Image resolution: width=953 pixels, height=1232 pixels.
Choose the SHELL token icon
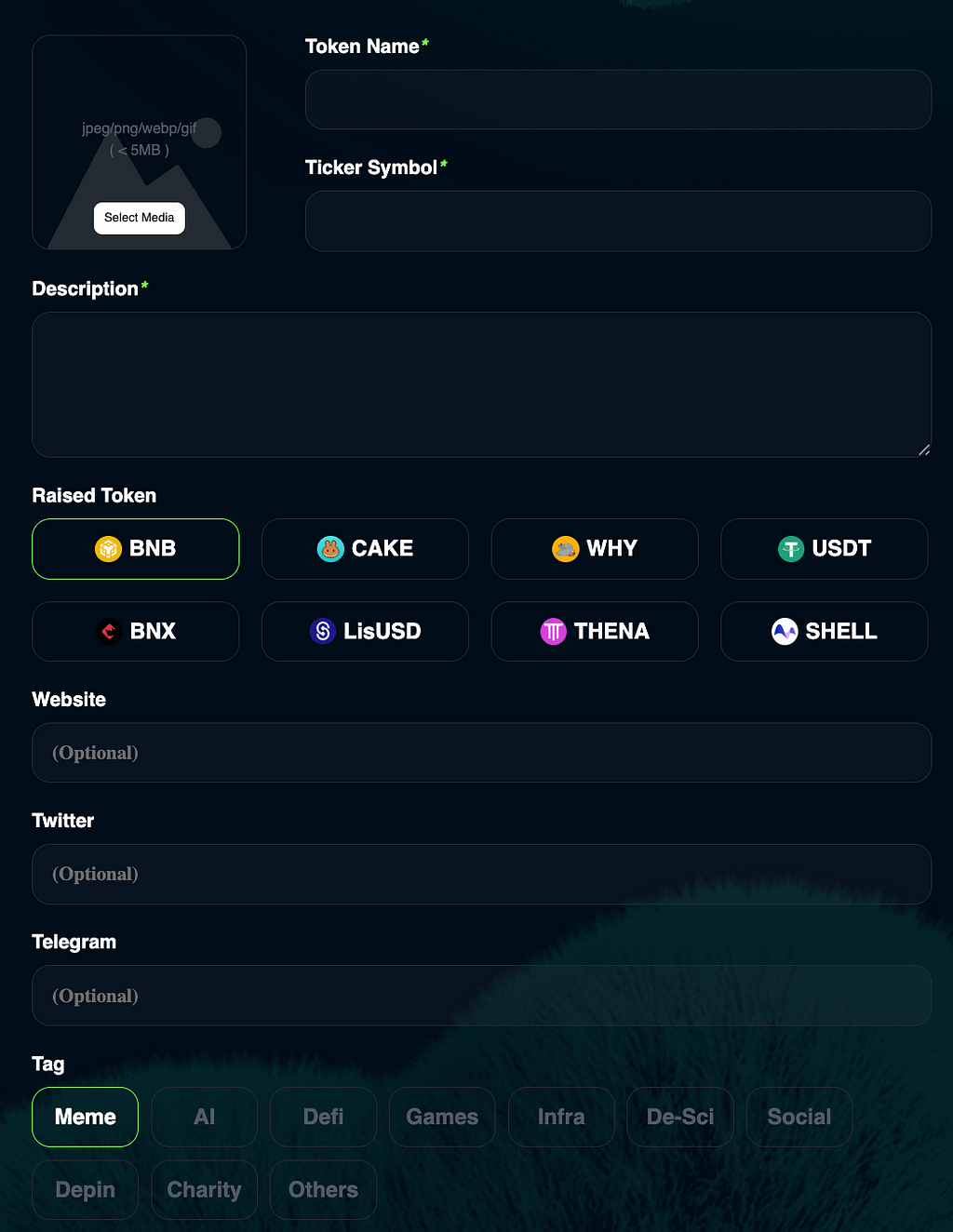785,632
